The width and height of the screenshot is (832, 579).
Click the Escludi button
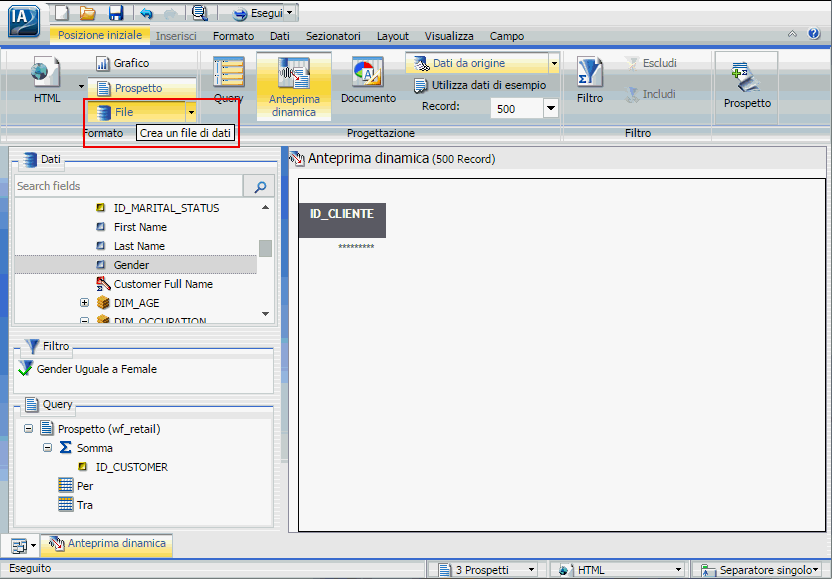(651, 63)
